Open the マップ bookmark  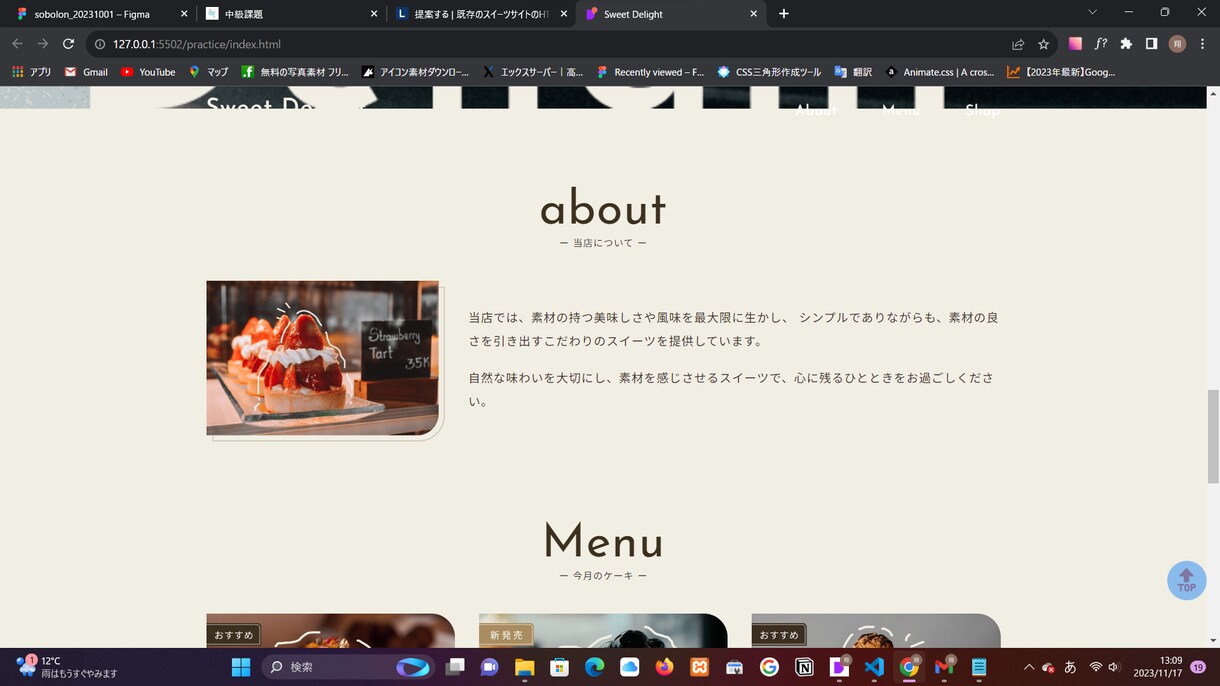209,72
